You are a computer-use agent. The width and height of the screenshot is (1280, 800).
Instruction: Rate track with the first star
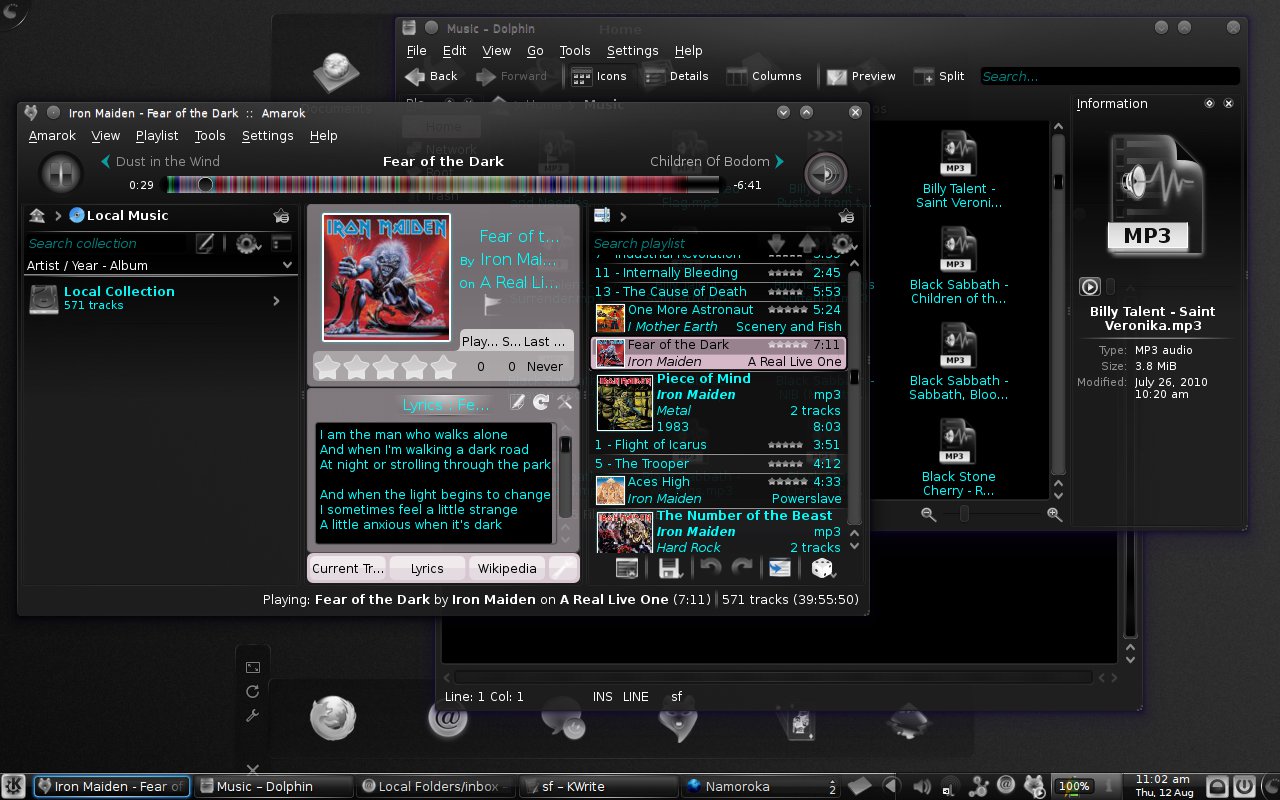pyautogui.click(x=328, y=367)
